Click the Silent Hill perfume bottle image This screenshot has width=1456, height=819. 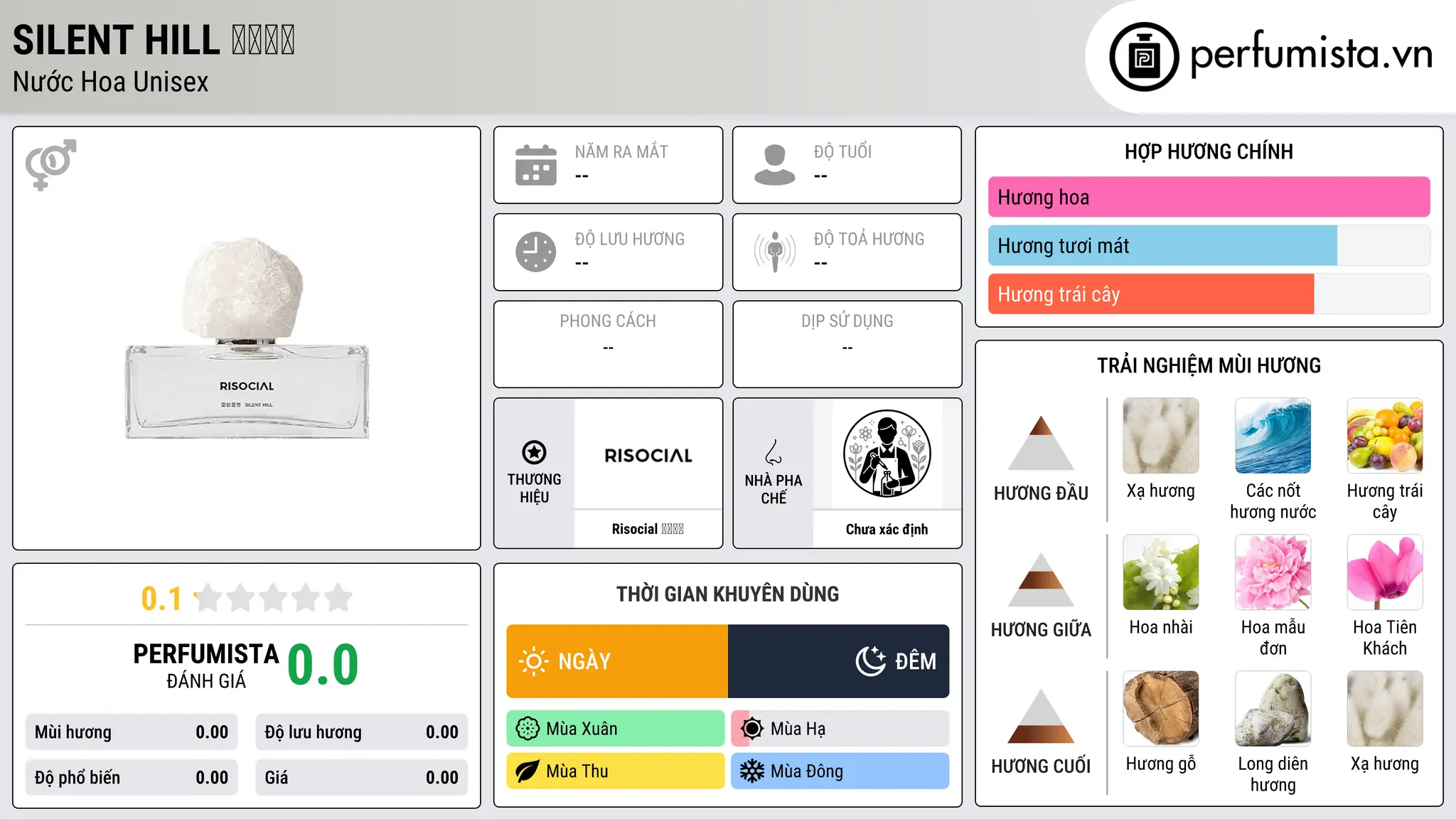(x=247, y=338)
